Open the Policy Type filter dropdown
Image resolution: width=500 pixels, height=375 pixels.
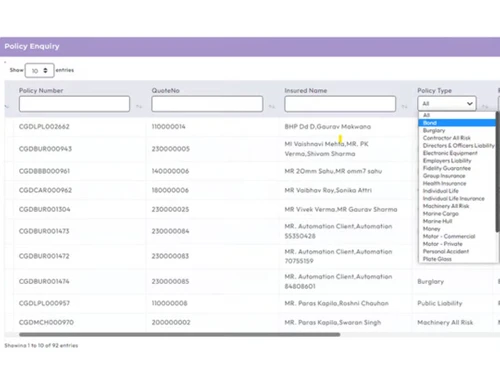(447, 104)
